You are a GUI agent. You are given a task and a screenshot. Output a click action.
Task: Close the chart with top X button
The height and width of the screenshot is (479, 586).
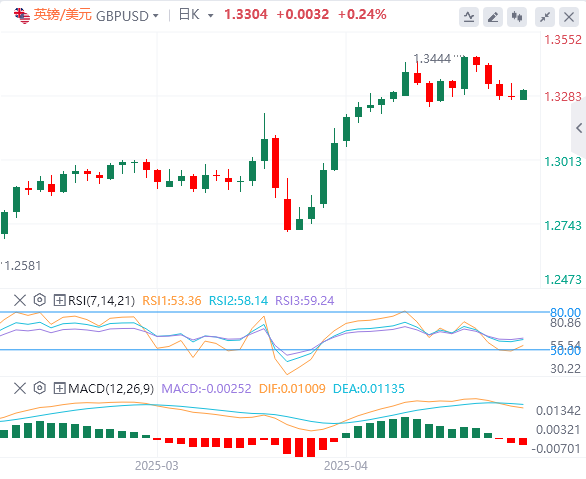point(569,17)
